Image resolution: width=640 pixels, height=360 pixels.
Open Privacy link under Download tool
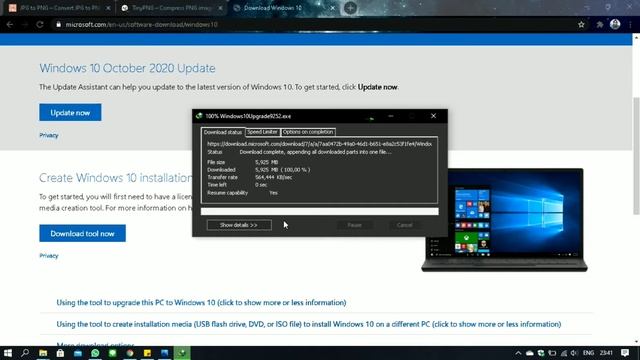49,256
